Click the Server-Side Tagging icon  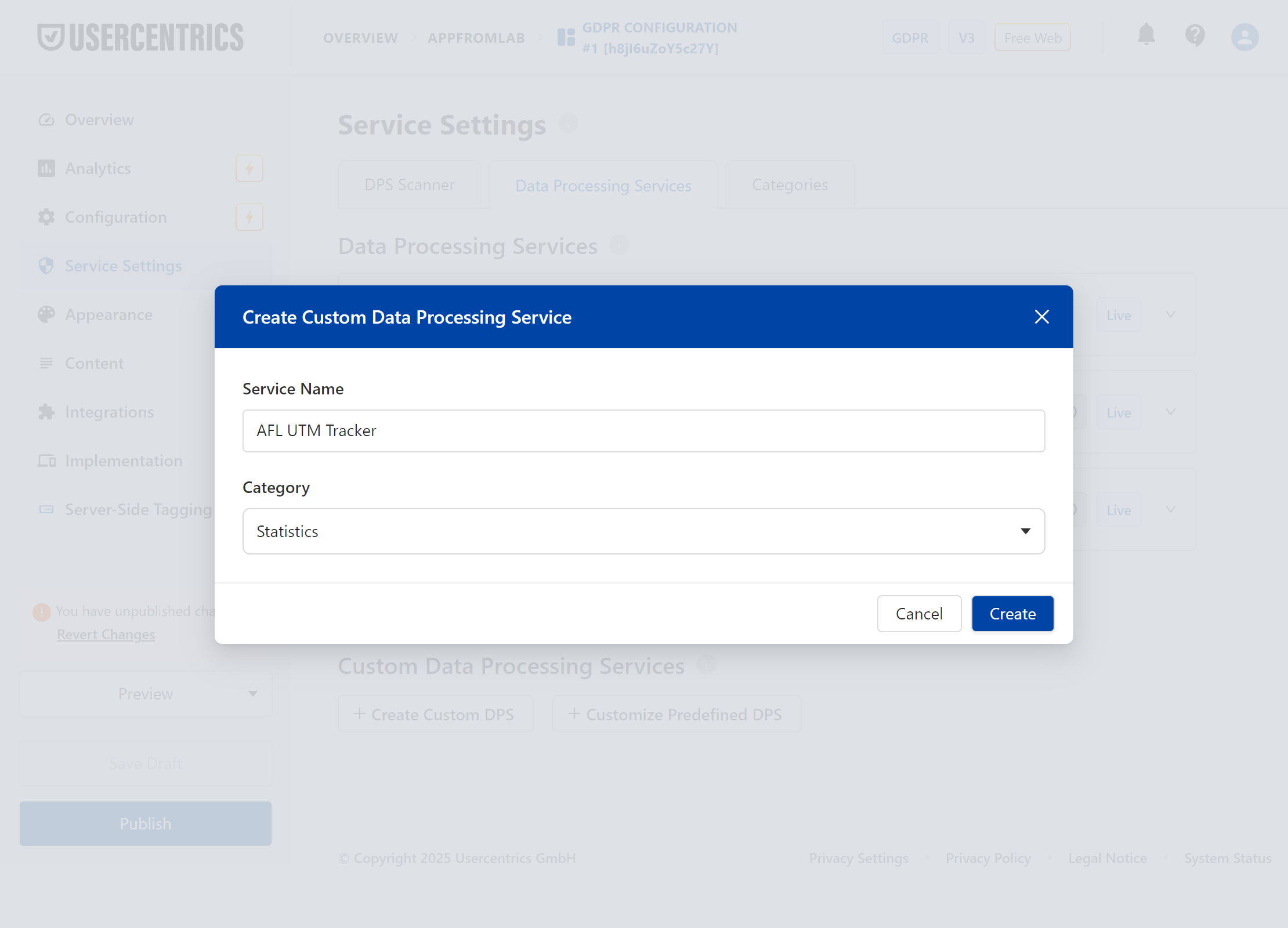coord(46,509)
